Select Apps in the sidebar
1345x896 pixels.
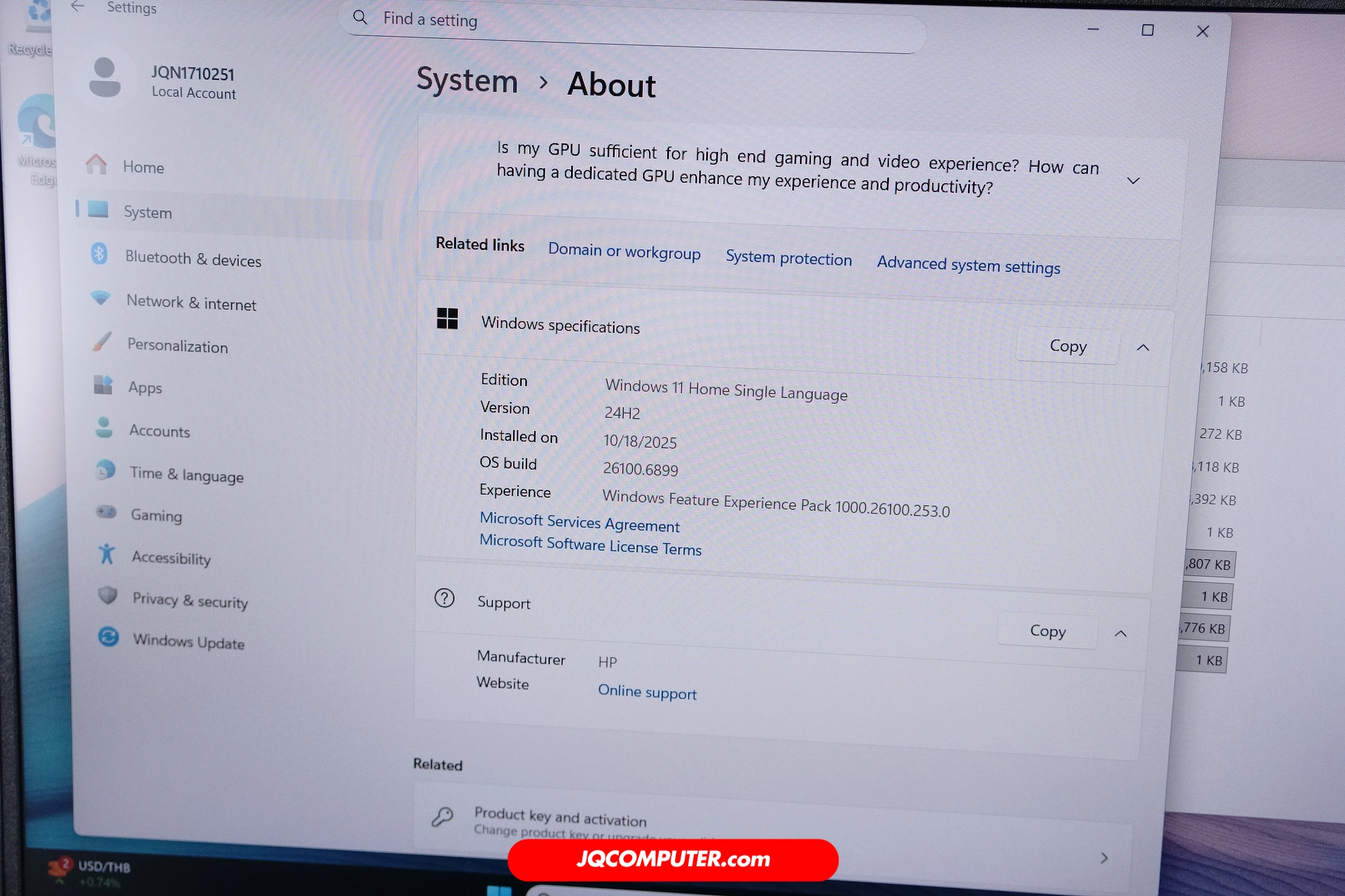145,388
